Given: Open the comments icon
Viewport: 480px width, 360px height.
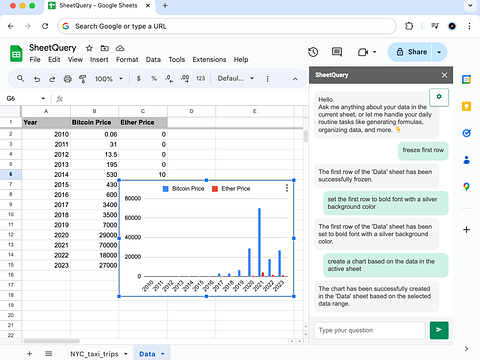Looking at the screenshot, I should pos(337,52).
